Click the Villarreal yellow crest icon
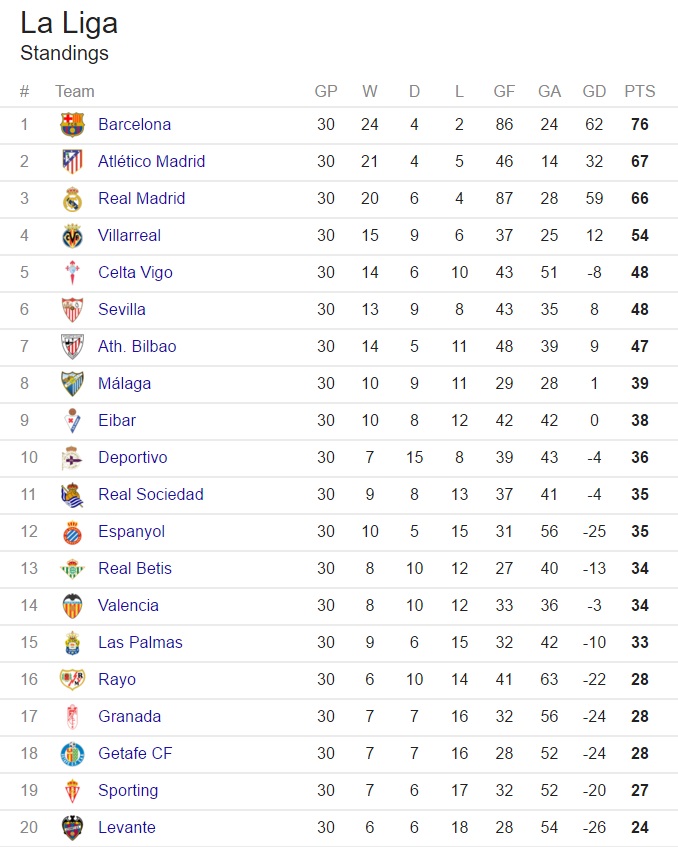This screenshot has height=847, width=678. click(72, 236)
